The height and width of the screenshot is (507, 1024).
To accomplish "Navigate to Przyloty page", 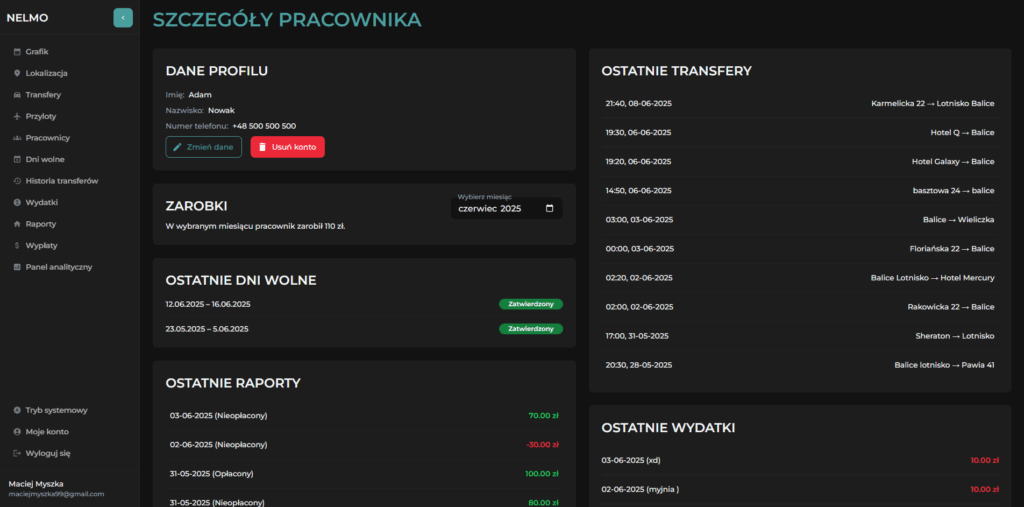I will click(x=69, y=116).
